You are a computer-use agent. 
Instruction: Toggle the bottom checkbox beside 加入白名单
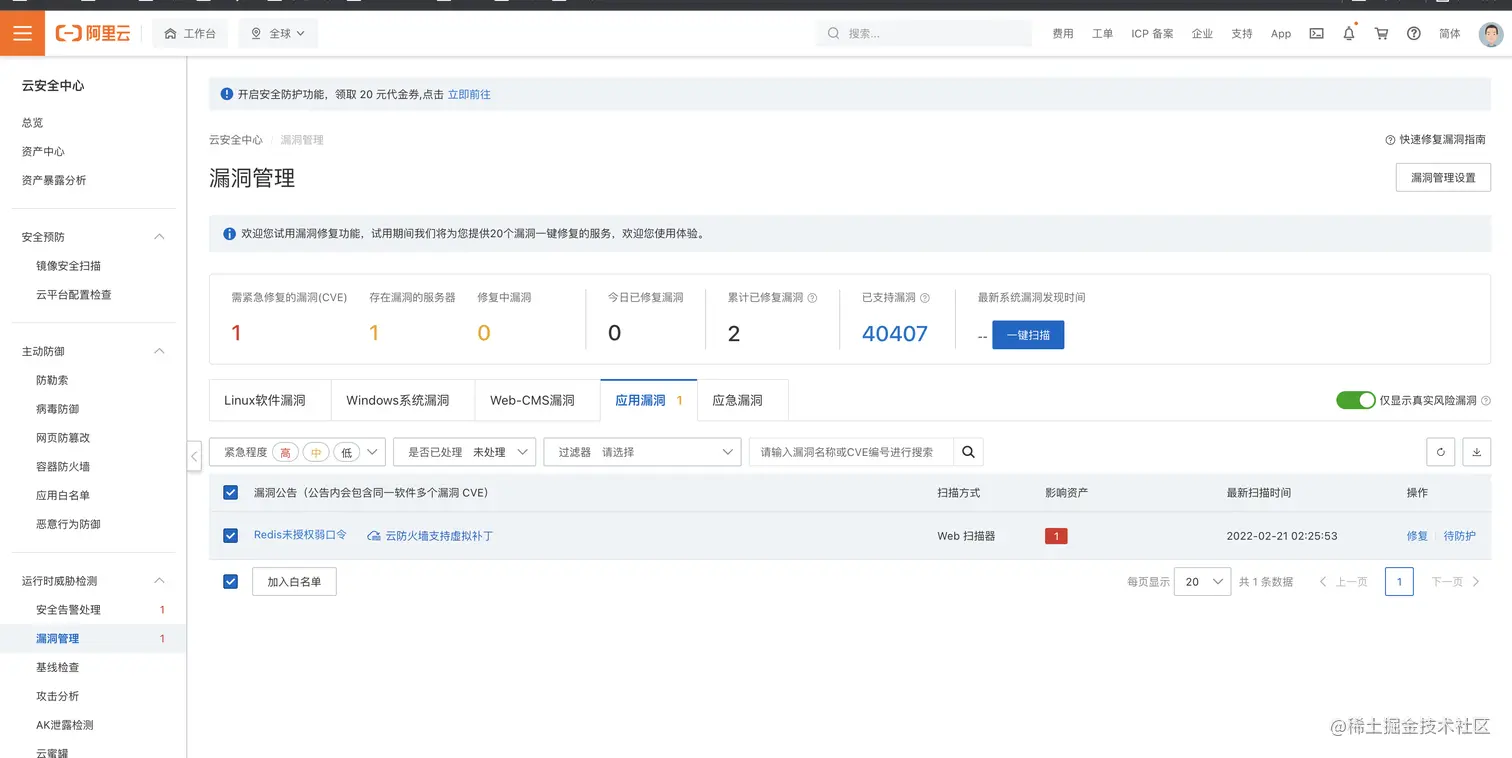point(231,581)
